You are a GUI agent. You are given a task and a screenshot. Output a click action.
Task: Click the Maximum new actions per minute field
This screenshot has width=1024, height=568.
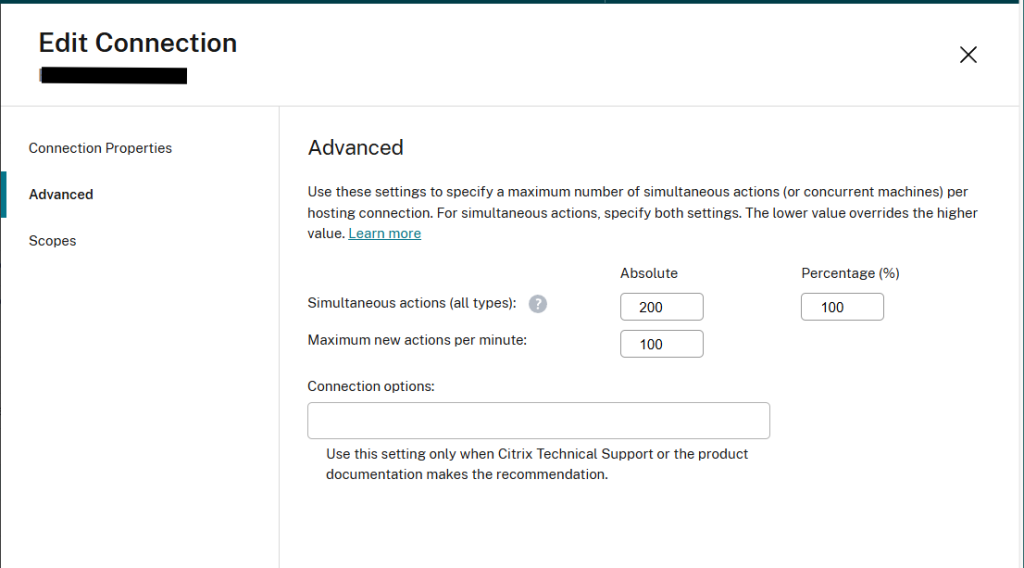662,344
